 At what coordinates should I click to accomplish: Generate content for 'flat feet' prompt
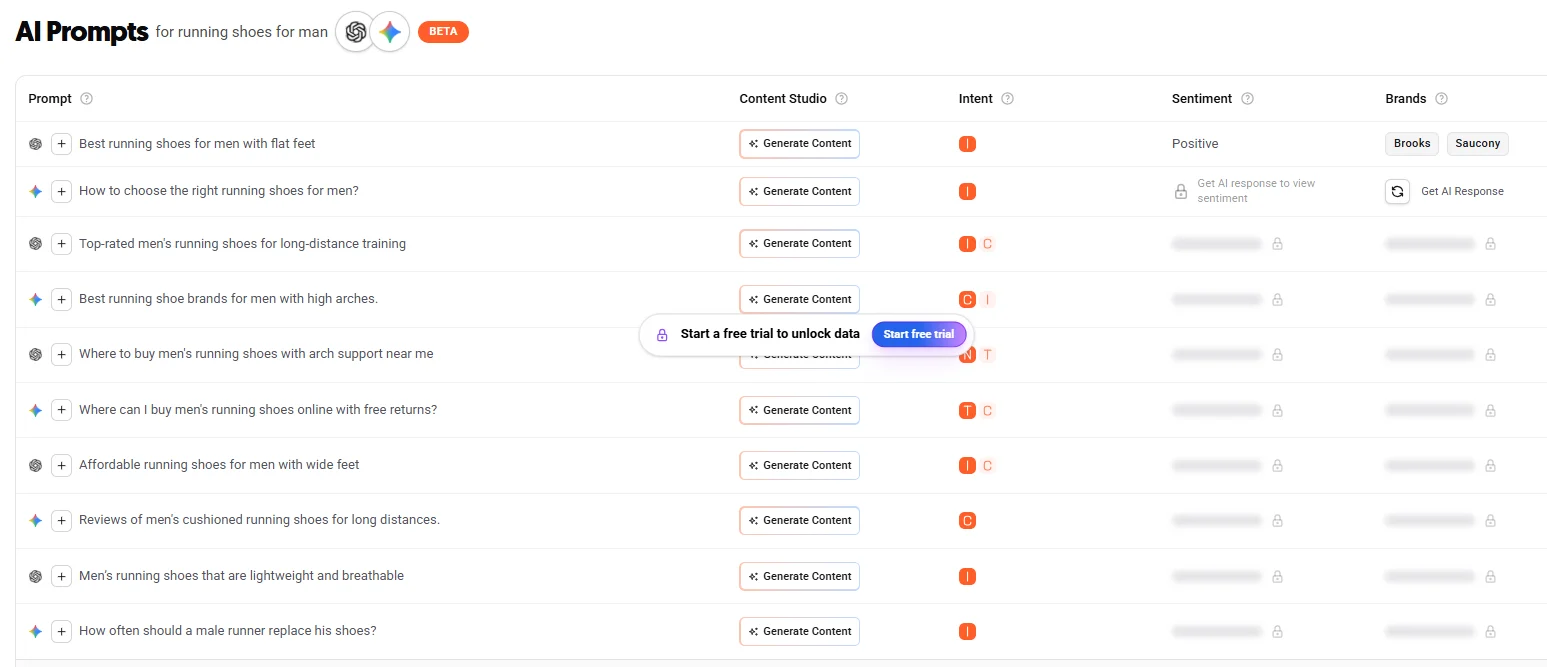tap(799, 144)
